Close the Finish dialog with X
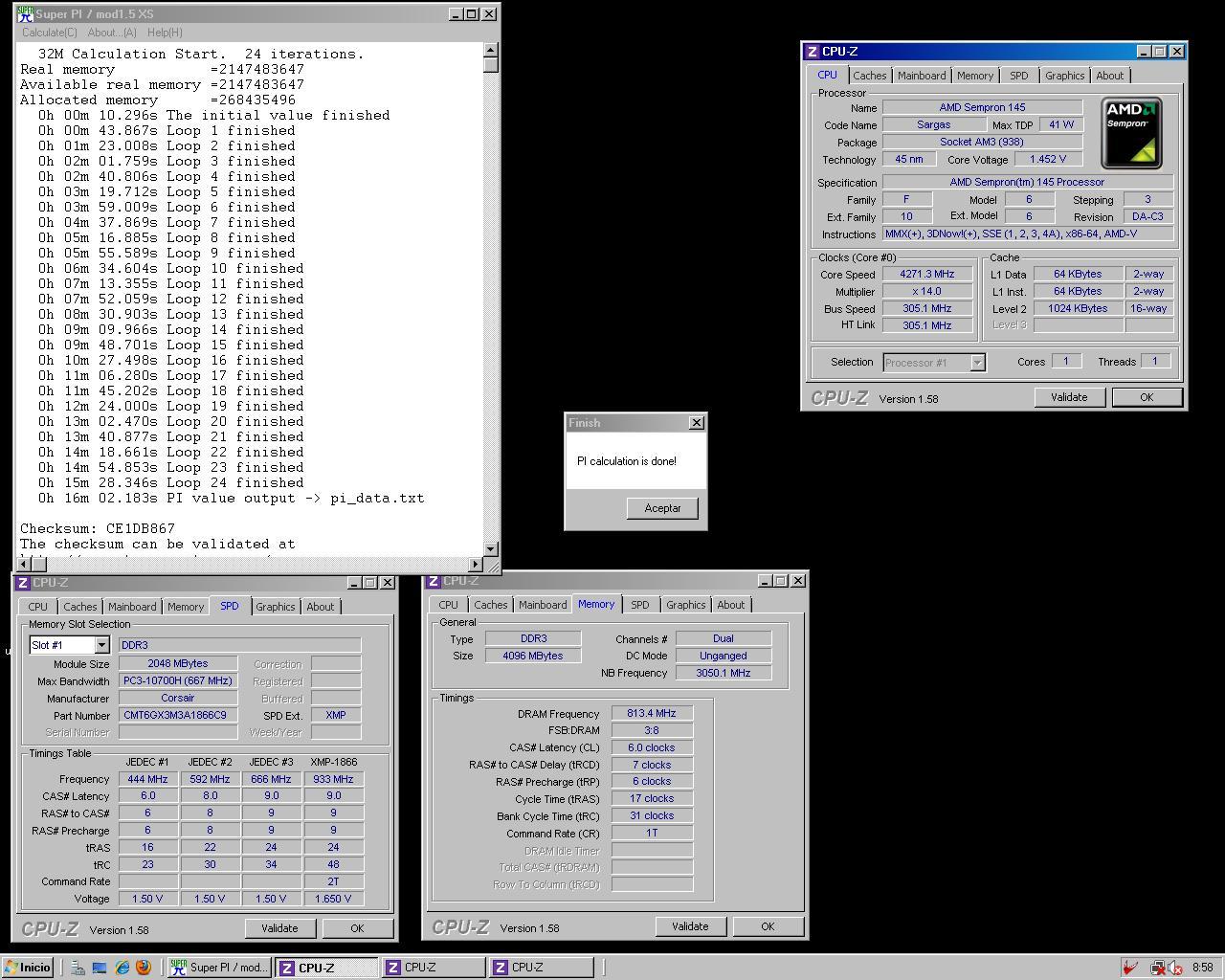 pos(697,422)
